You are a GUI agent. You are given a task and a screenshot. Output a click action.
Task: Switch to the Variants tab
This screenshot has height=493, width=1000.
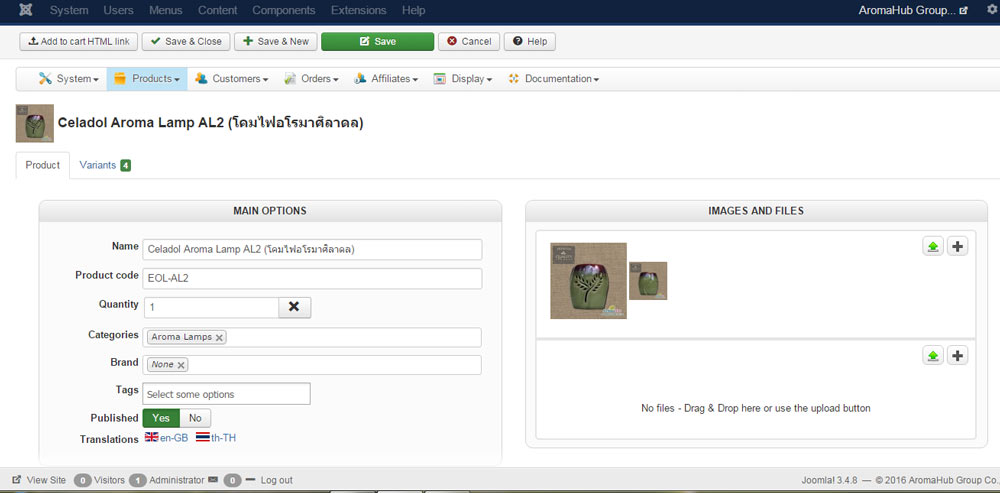[x=105, y=165]
